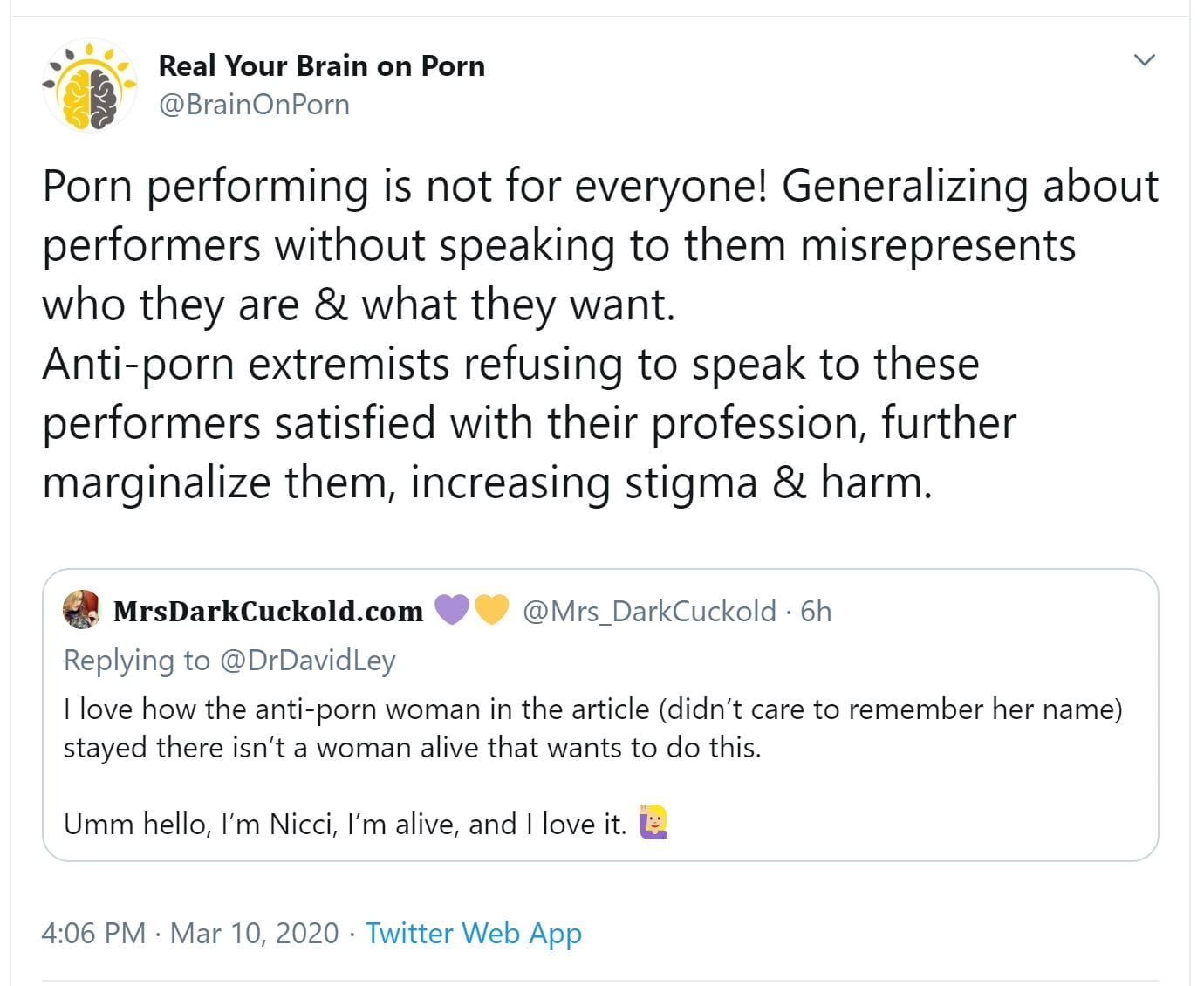The width and height of the screenshot is (1204, 986).
Task: Click the purple heart emoji
Action: point(452,610)
